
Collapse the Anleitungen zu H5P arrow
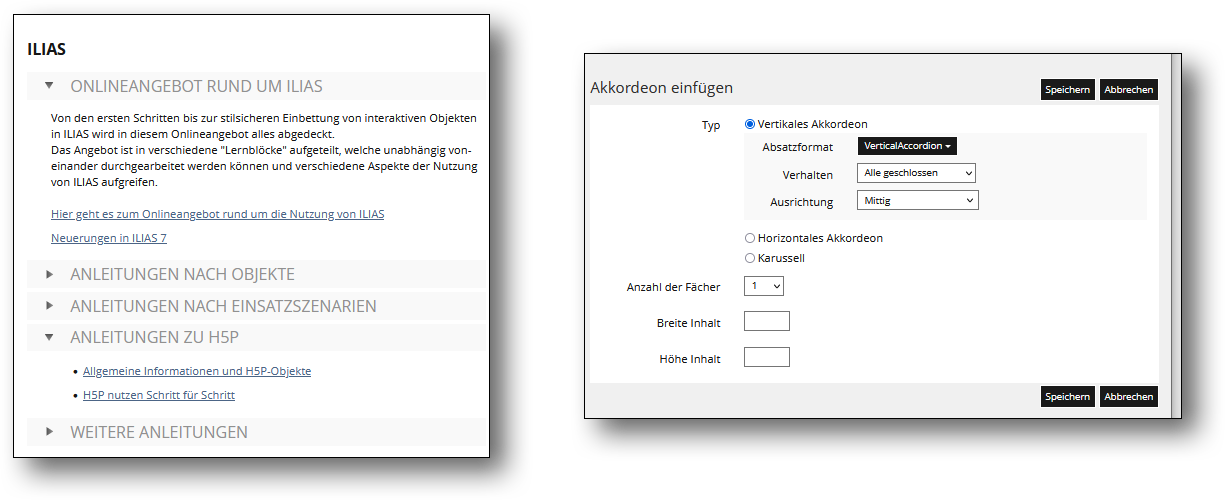pos(49,338)
